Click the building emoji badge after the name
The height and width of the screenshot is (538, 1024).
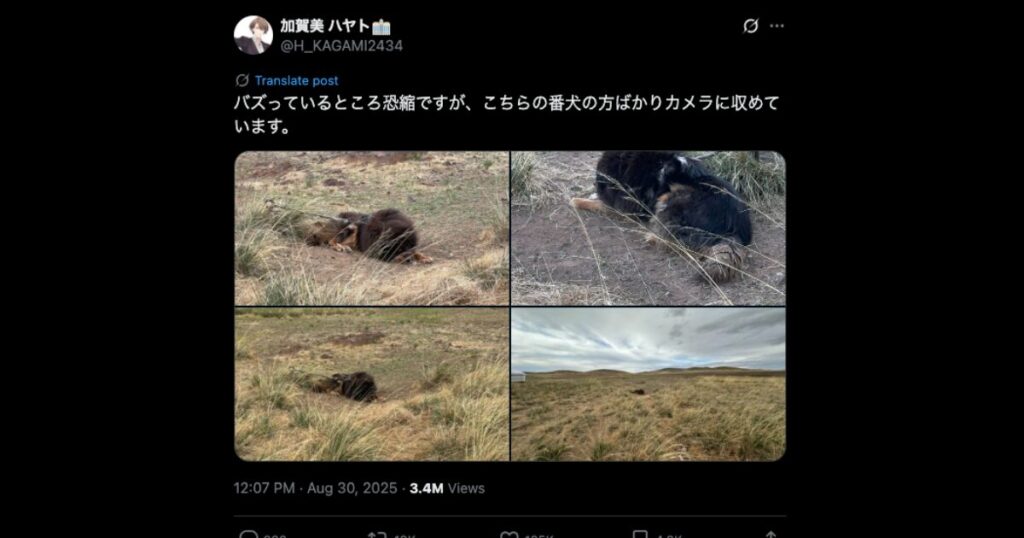pos(381,27)
